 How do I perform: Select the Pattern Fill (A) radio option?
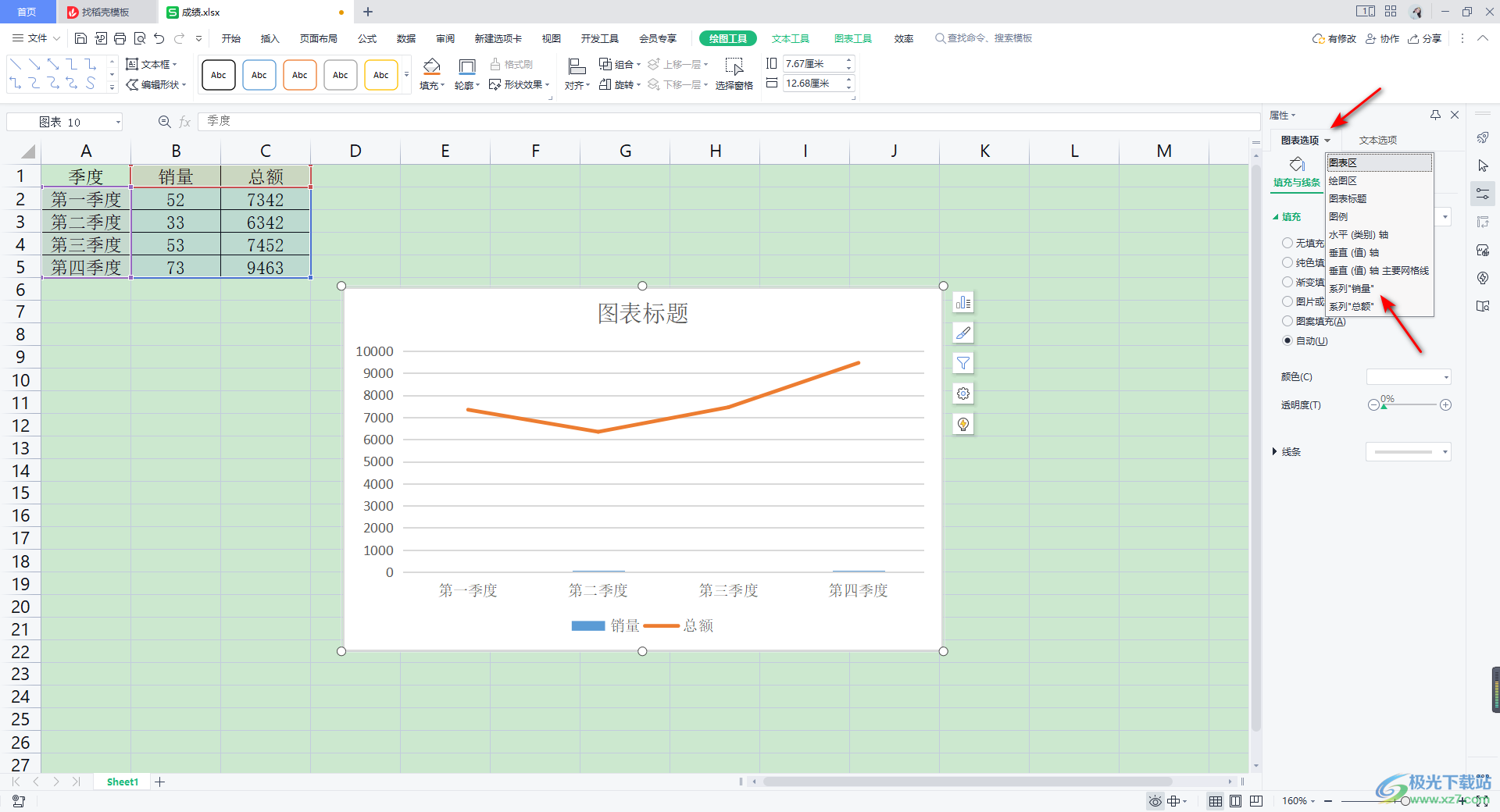[x=1287, y=321]
